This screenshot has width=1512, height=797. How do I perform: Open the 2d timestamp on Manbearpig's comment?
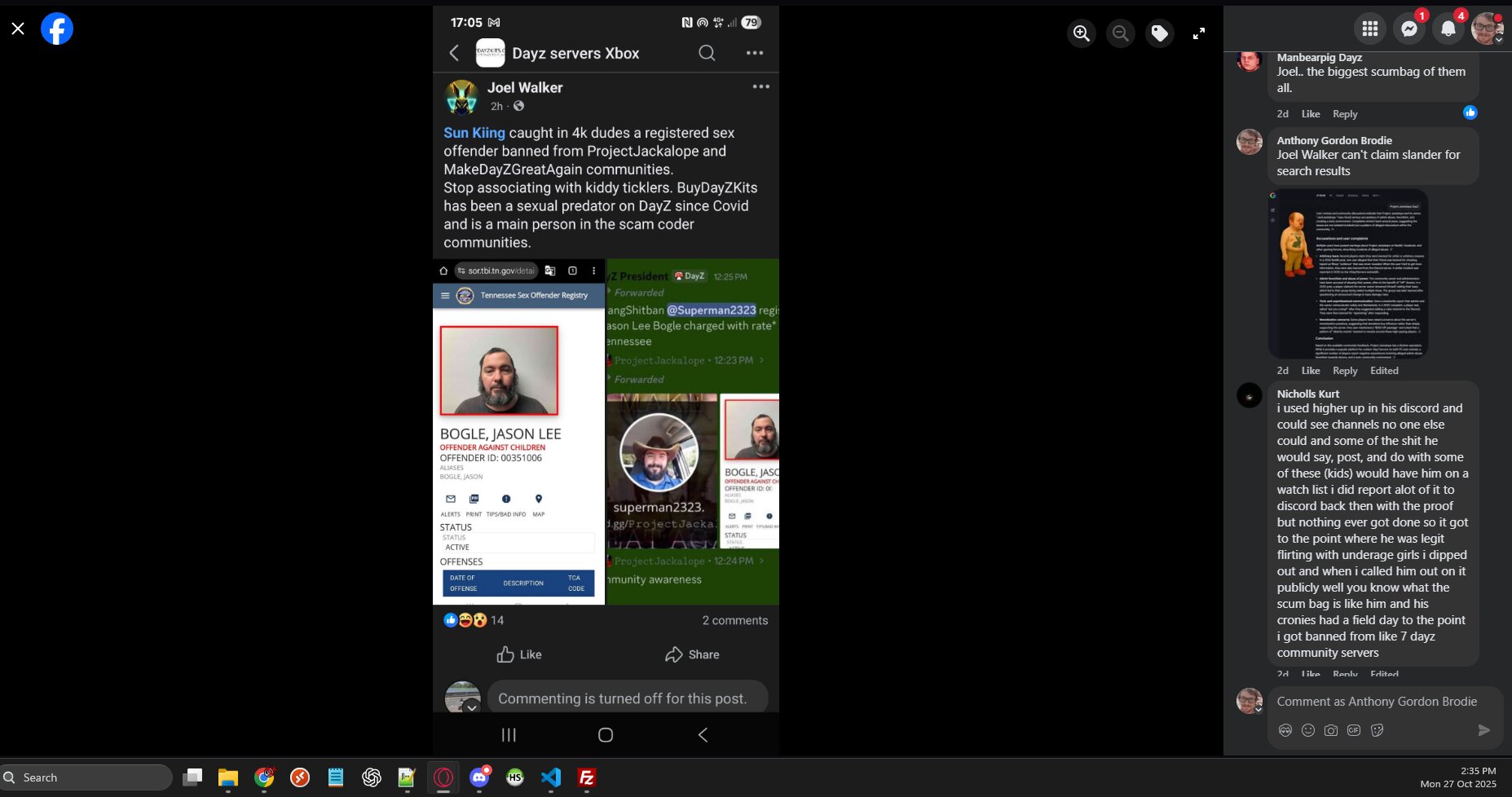tap(1283, 114)
